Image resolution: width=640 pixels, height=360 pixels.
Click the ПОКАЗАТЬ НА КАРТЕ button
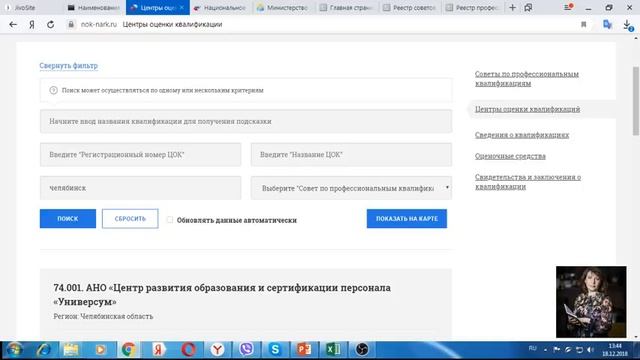point(407,219)
